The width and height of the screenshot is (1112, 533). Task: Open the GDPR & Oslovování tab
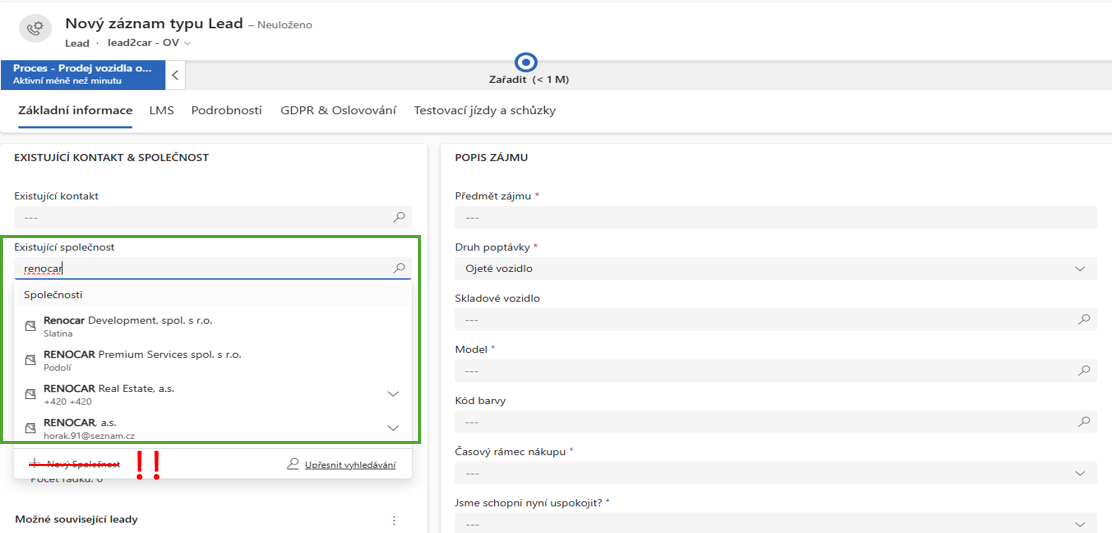click(x=338, y=111)
